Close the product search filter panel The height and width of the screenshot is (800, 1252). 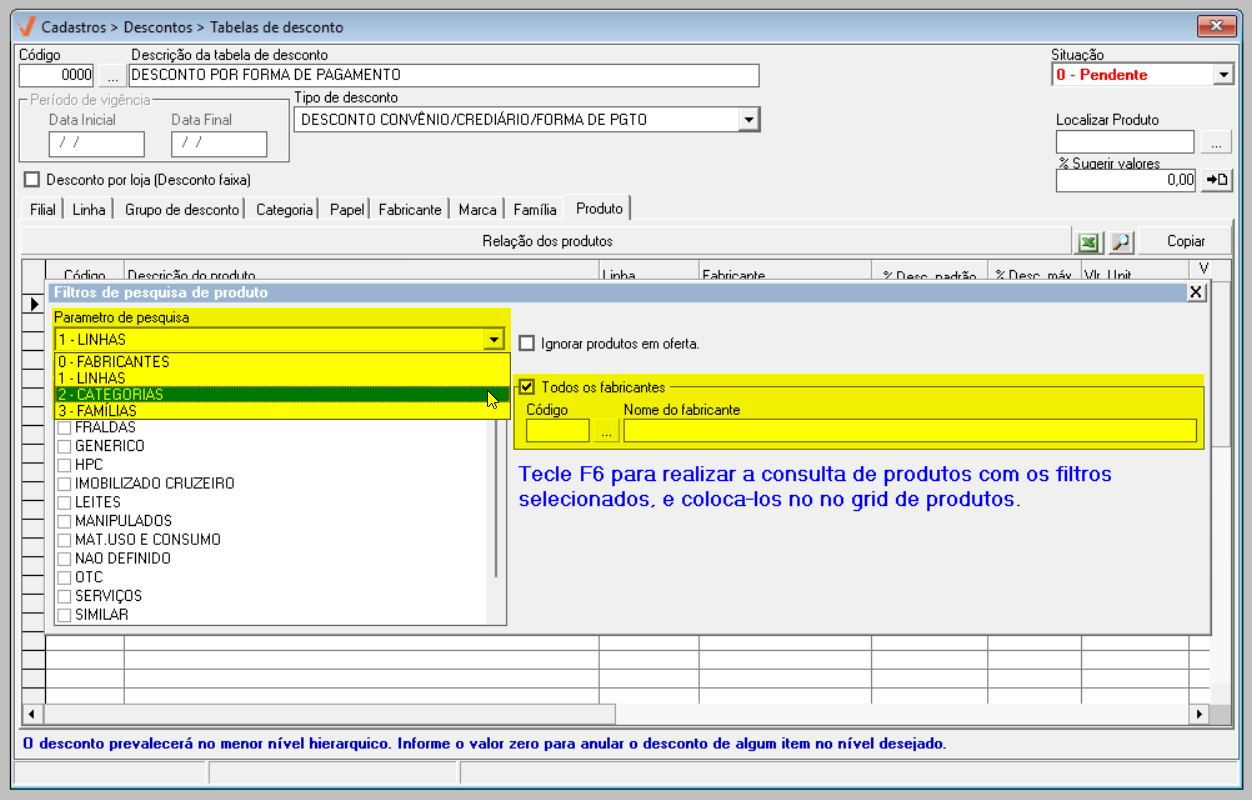pyautogui.click(x=1196, y=292)
